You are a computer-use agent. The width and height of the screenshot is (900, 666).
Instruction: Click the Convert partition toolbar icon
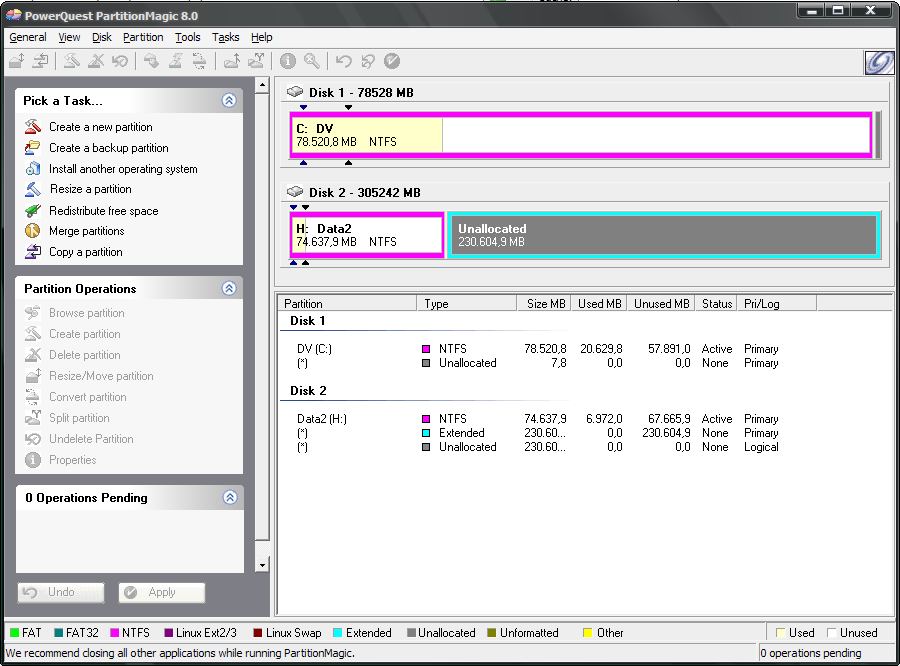pos(199,61)
